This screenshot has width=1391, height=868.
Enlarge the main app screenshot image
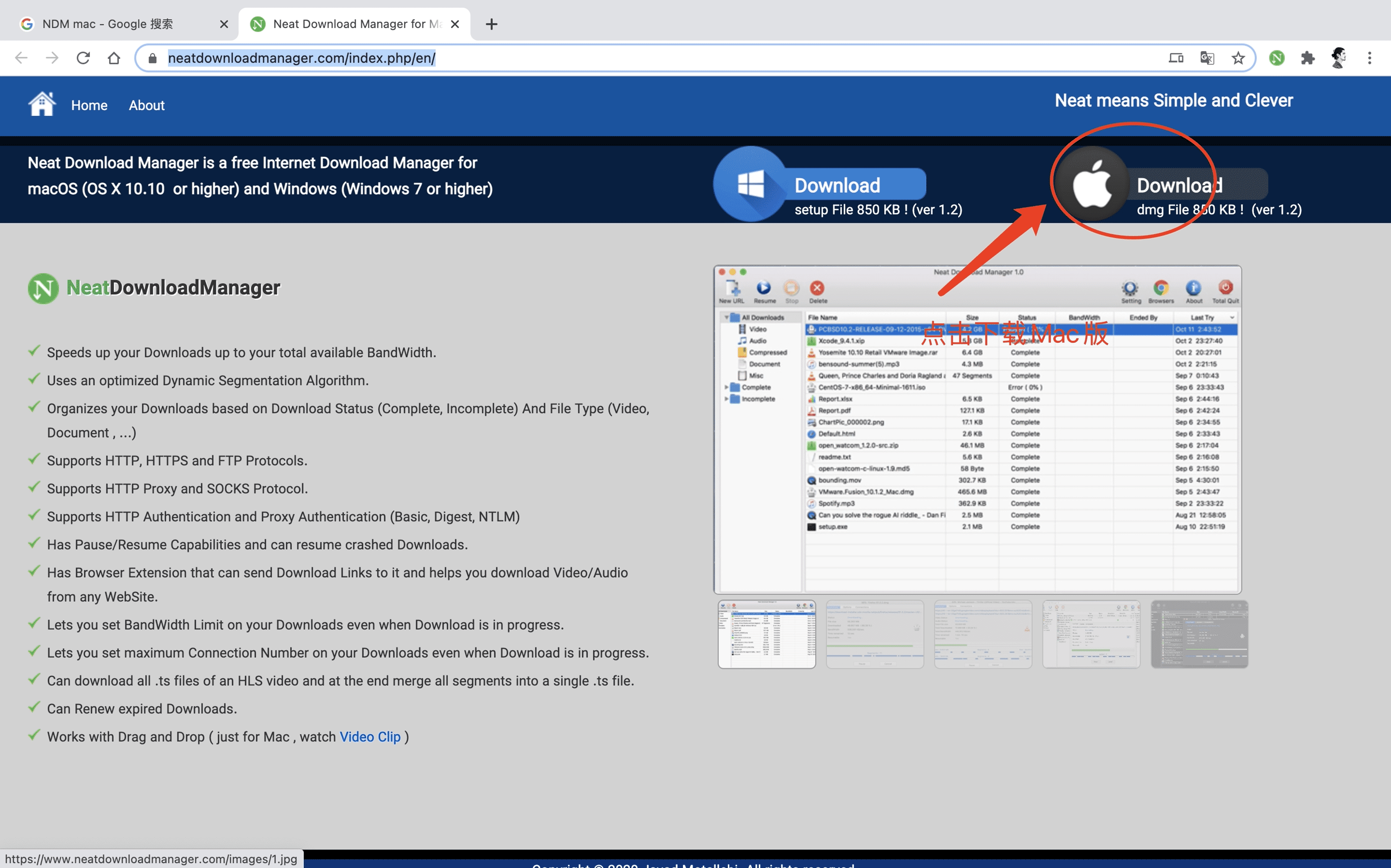coord(977,429)
